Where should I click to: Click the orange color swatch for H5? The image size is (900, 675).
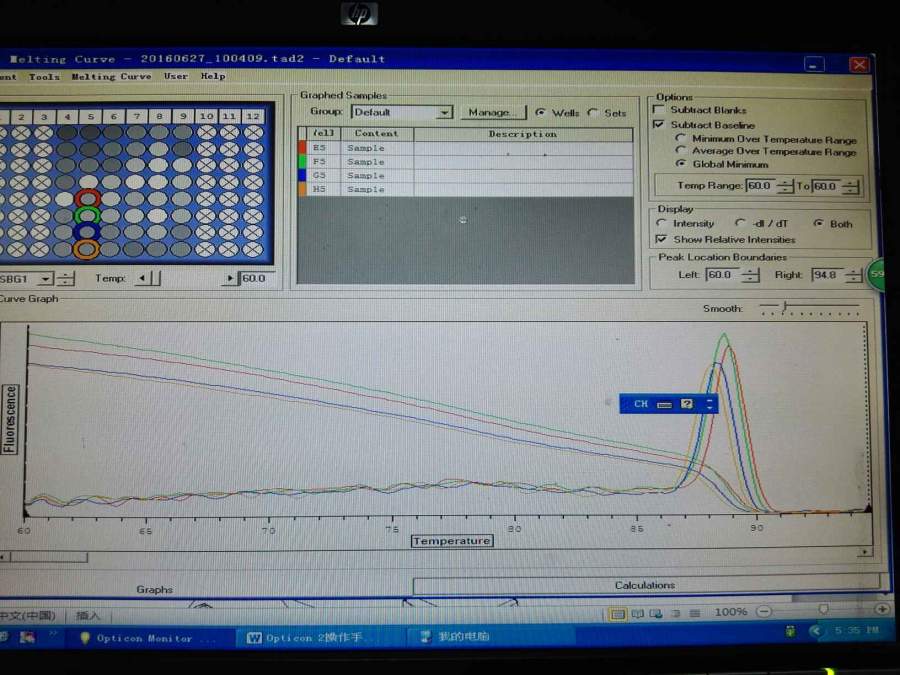[302, 189]
